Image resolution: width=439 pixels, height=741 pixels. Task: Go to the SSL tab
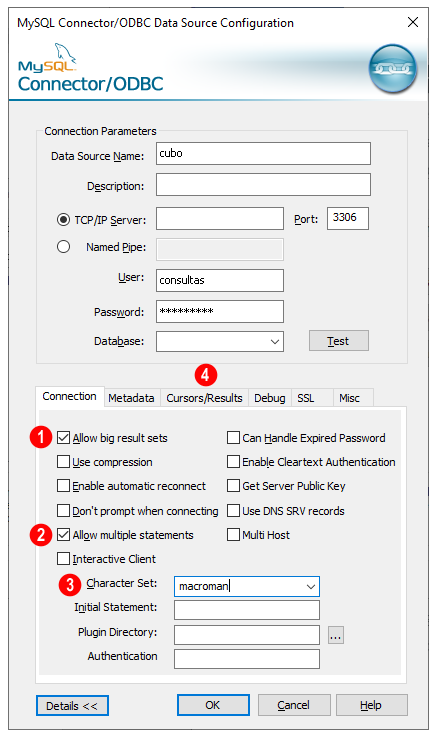pos(306,398)
